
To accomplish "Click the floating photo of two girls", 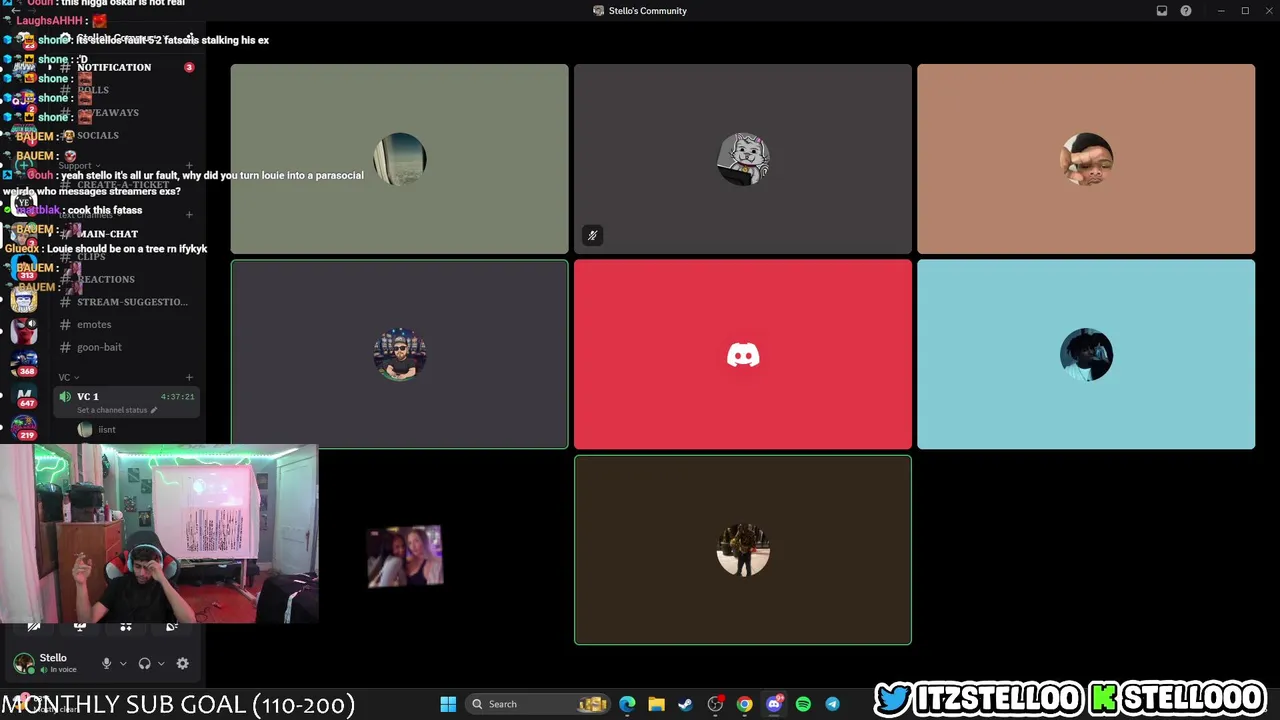I will pos(405,556).
